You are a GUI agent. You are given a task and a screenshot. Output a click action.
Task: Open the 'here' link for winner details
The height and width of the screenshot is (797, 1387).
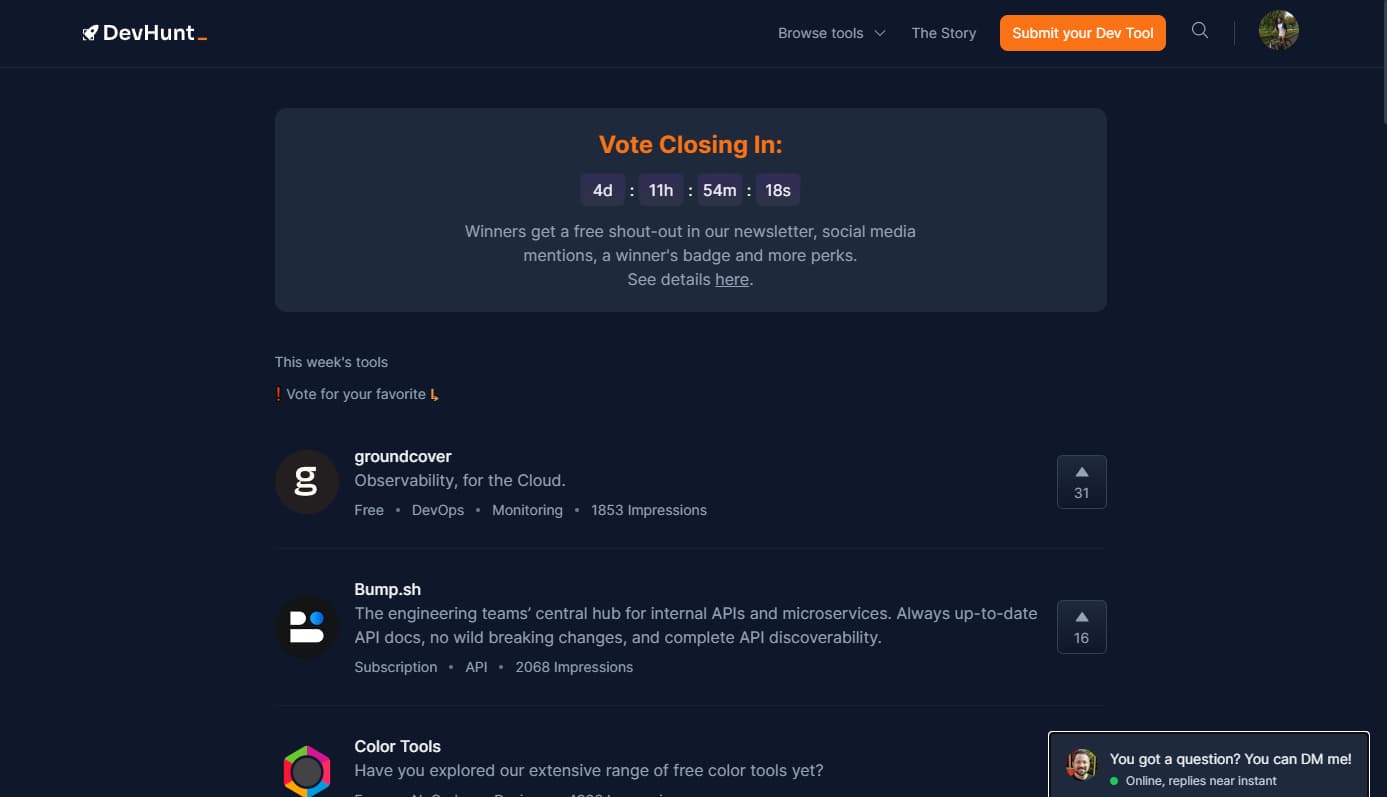[x=732, y=279]
